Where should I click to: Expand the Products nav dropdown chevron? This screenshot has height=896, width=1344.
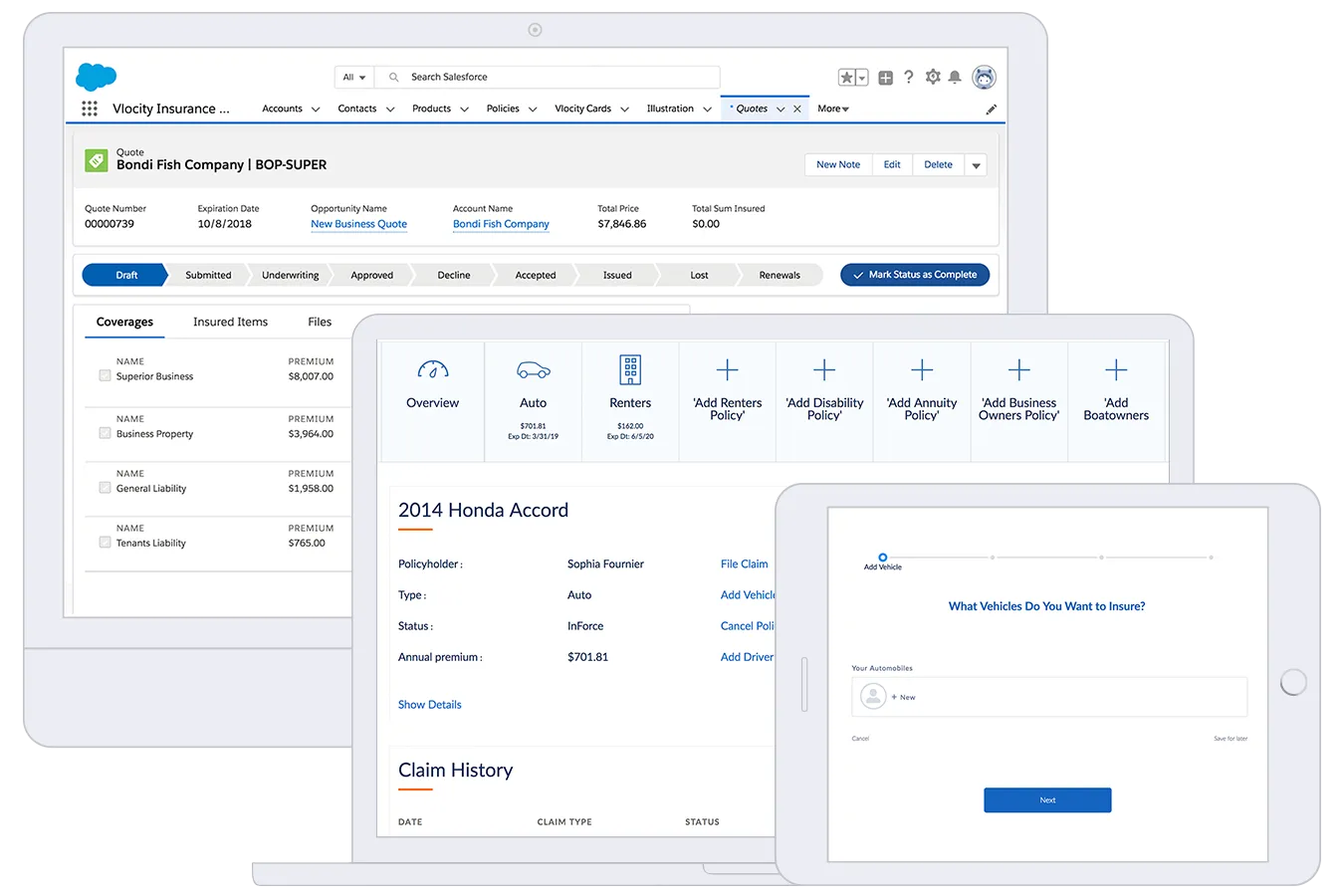point(464,110)
